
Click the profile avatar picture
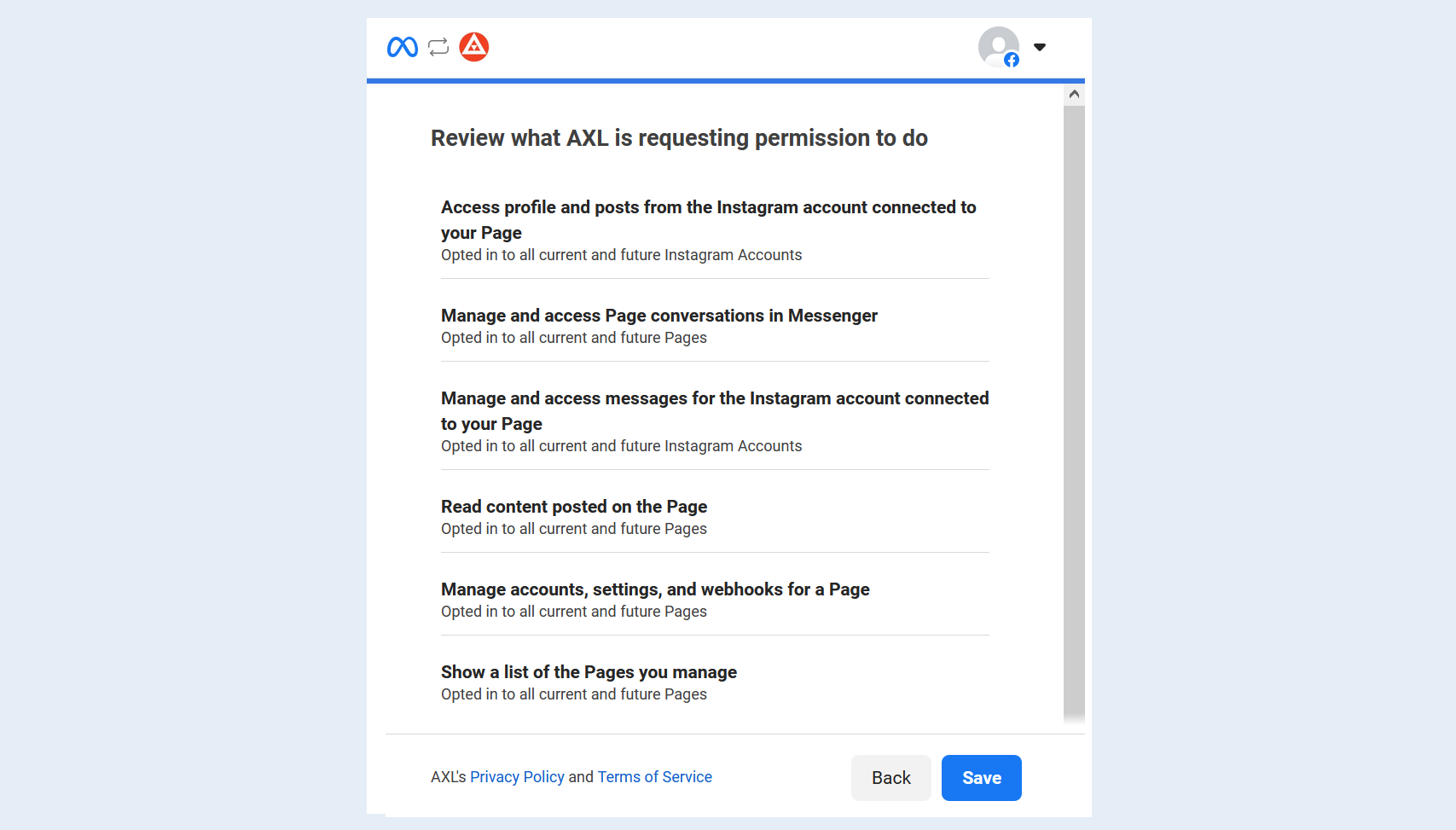pyautogui.click(x=999, y=47)
